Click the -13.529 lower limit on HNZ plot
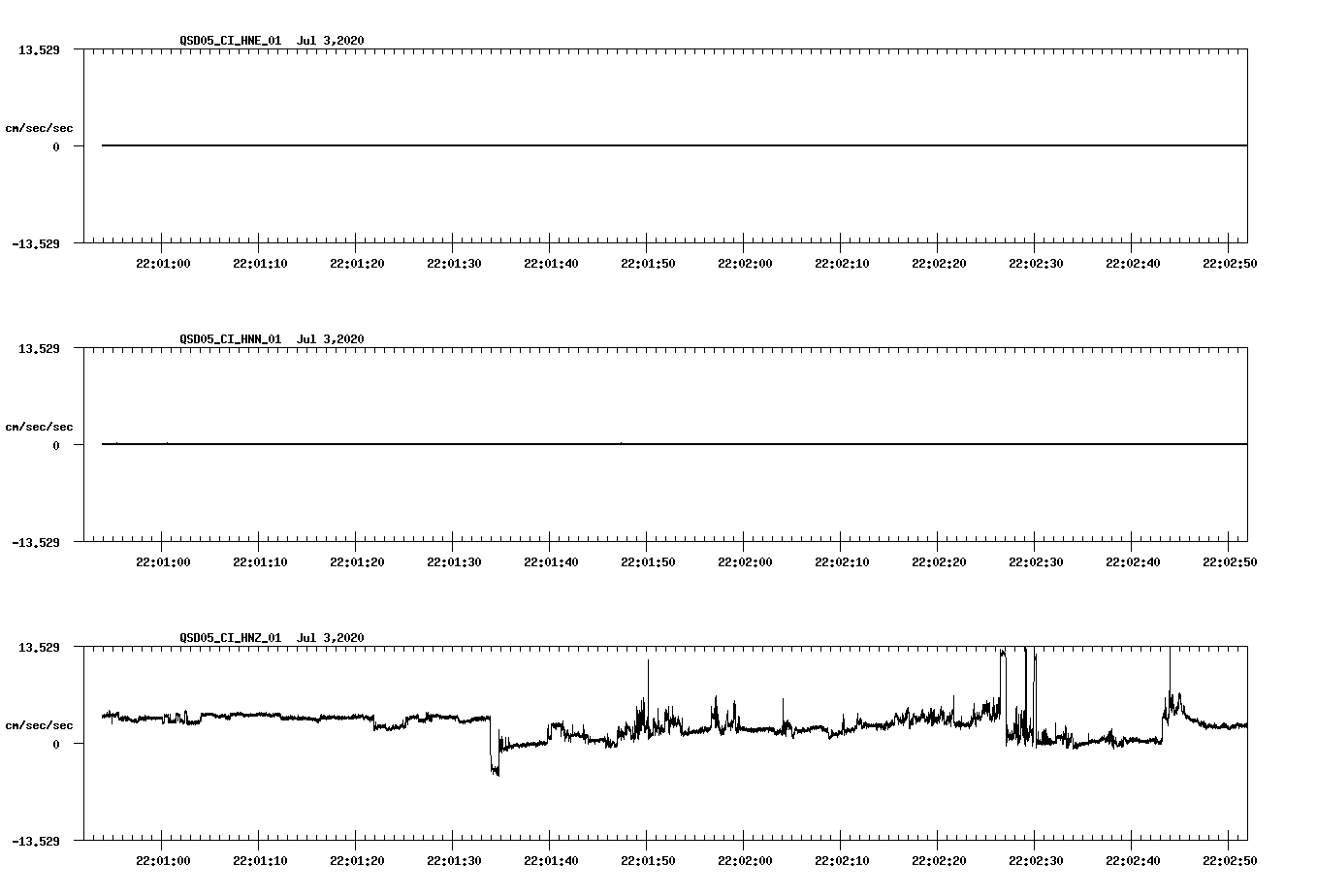This screenshot has height=896, width=1317. pos(36,842)
